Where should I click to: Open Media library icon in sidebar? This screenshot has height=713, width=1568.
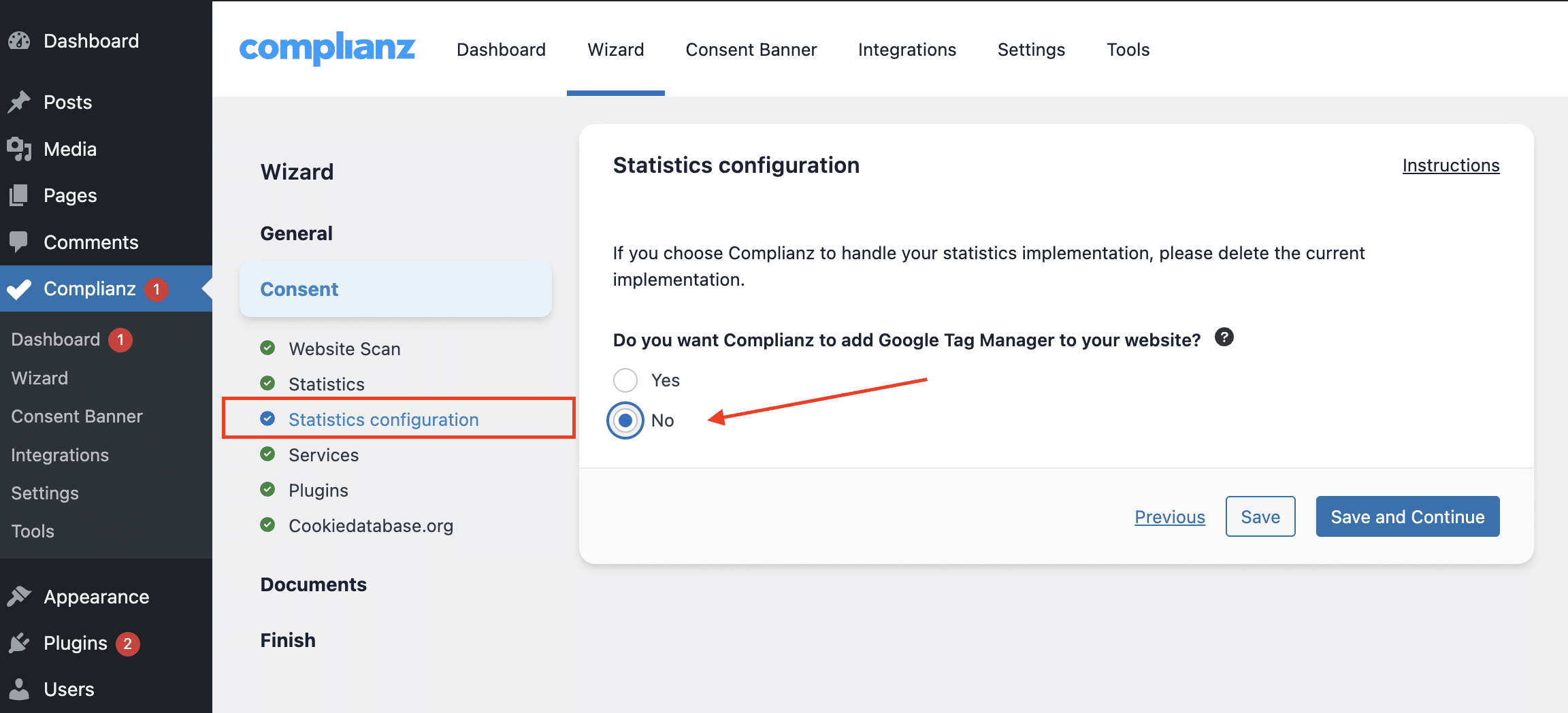coord(19,149)
